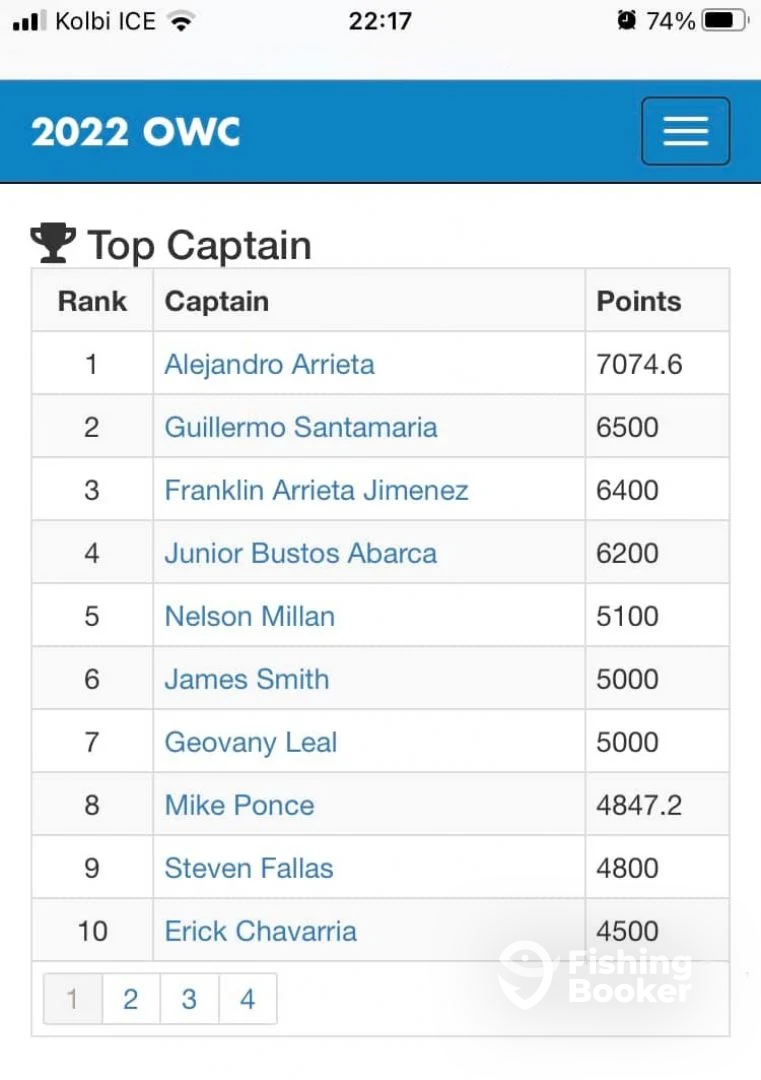This screenshot has width=761, height=1080.
Task: Open Alejandro Arrieta's captain profile
Action: 269,364
